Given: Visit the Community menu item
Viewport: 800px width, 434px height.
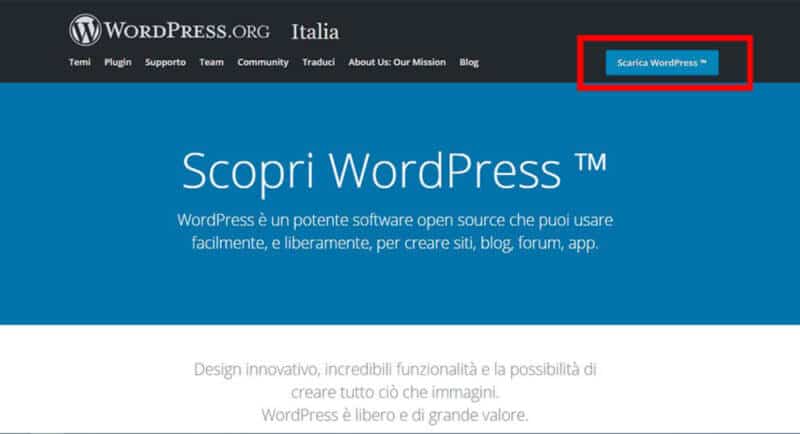Looking at the screenshot, I should click(263, 62).
